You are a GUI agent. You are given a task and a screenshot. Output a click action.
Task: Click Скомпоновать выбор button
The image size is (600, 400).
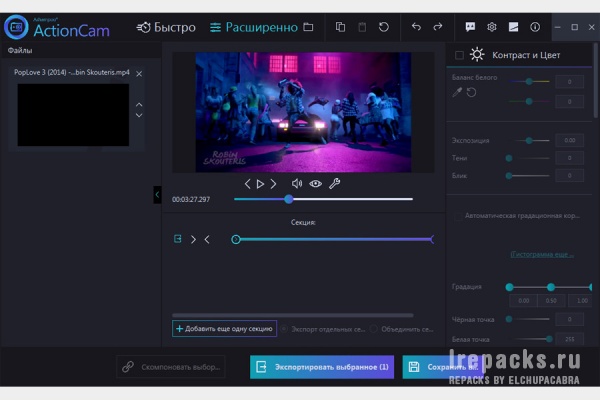coord(171,367)
